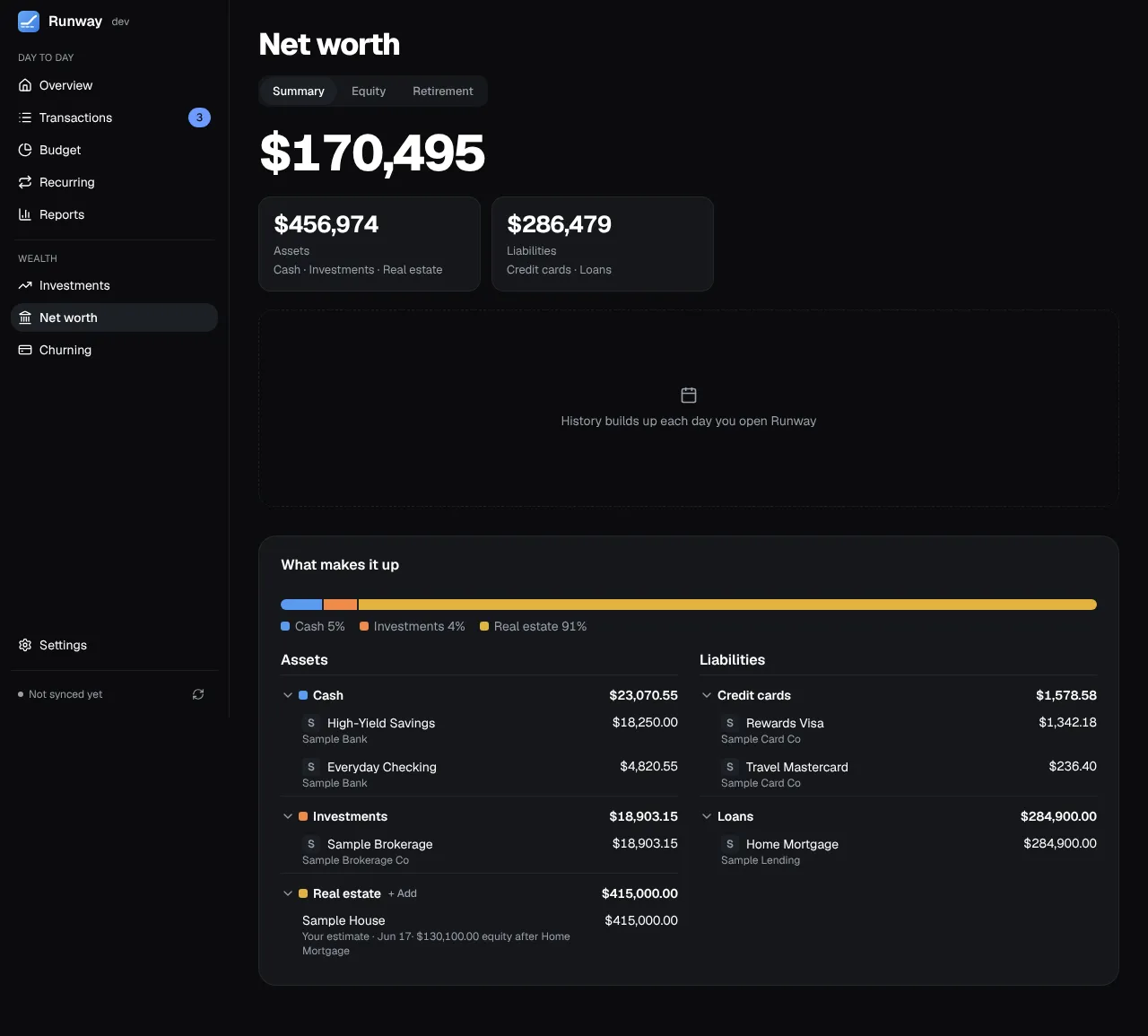Collapse the Loans liability group
Image resolution: width=1148 pixels, height=1036 pixels.
click(x=707, y=816)
